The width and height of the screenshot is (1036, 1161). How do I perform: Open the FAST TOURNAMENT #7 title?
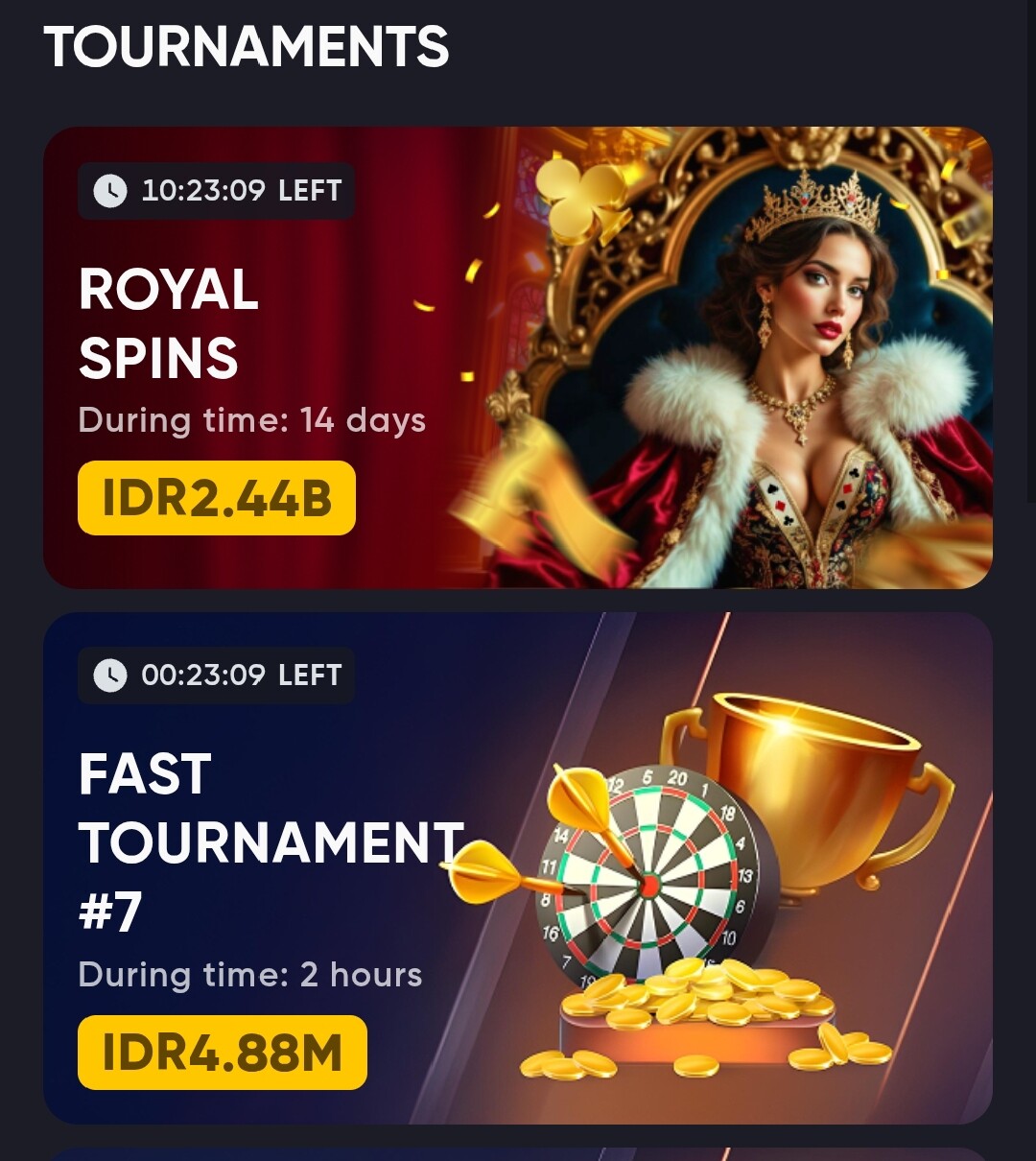tap(271, 842)
